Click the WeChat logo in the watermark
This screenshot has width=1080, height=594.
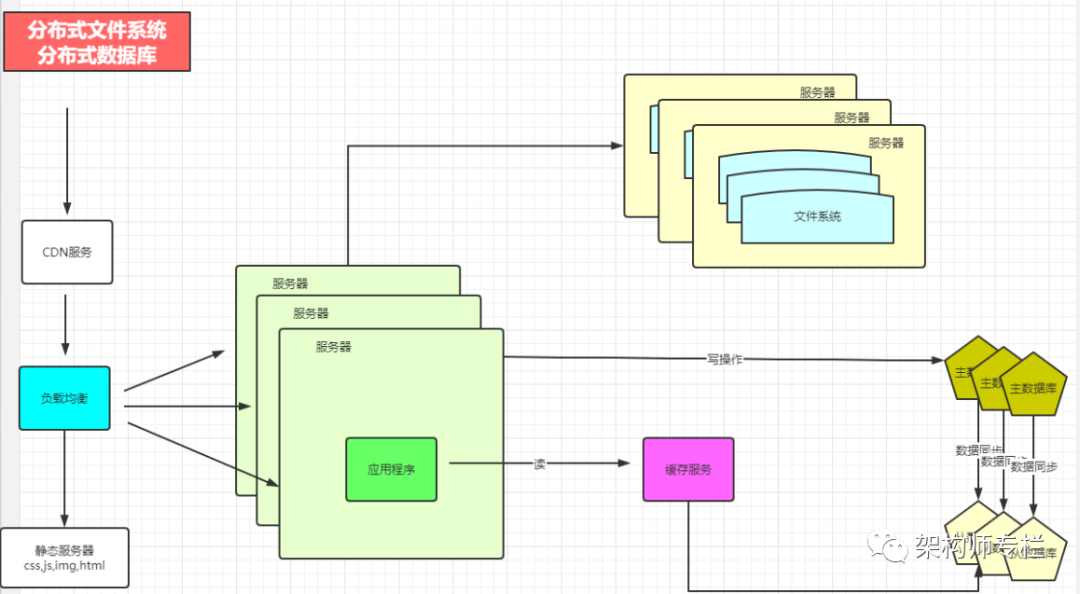pos(888,546)
